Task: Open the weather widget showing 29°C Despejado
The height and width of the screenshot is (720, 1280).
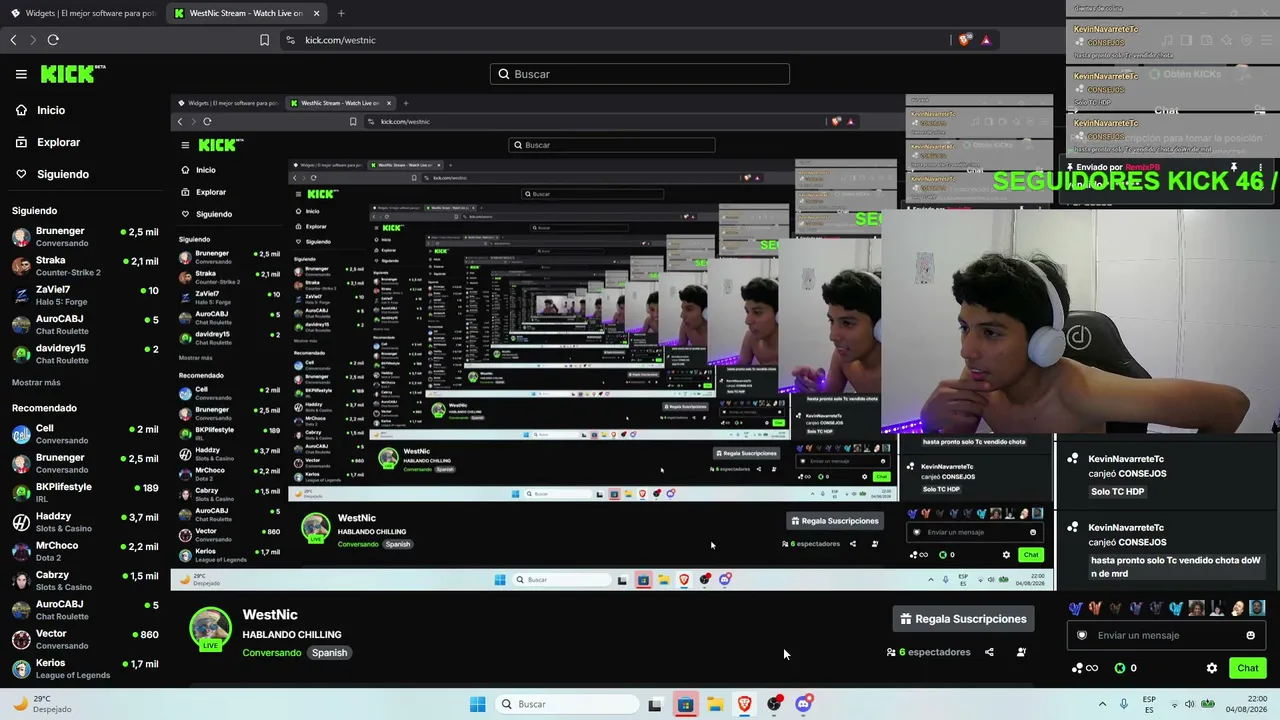Action: pyautogui.click(x=44, y=704)
